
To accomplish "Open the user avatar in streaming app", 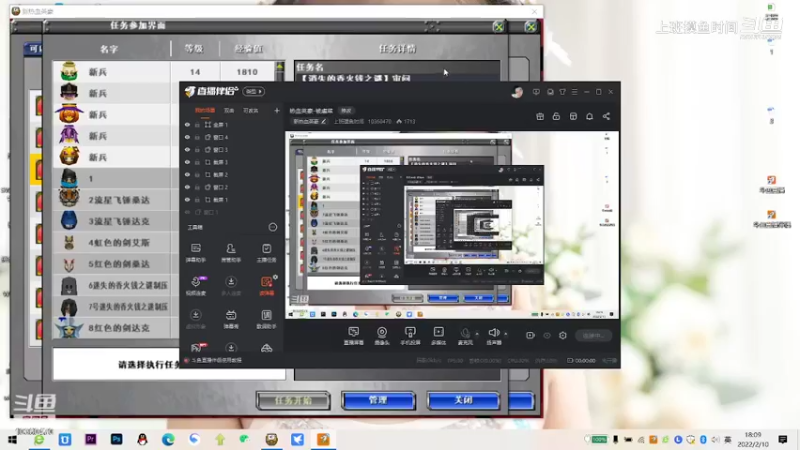I will point(517,92).
